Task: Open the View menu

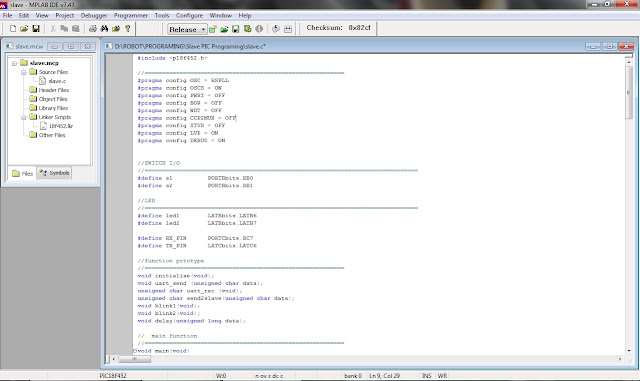Action: [x=42, y=16]
